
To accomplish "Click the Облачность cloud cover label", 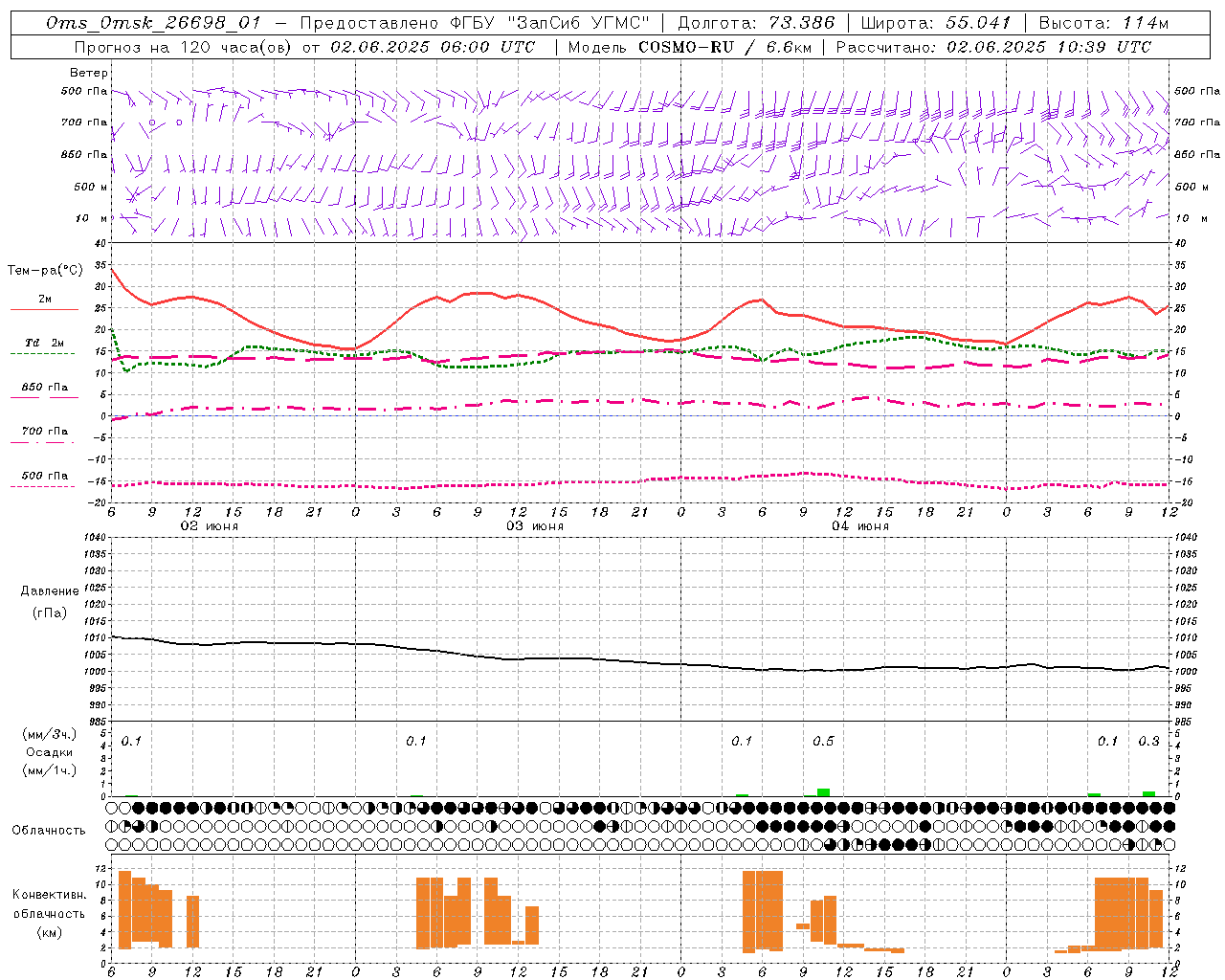I will click(49, 830).
